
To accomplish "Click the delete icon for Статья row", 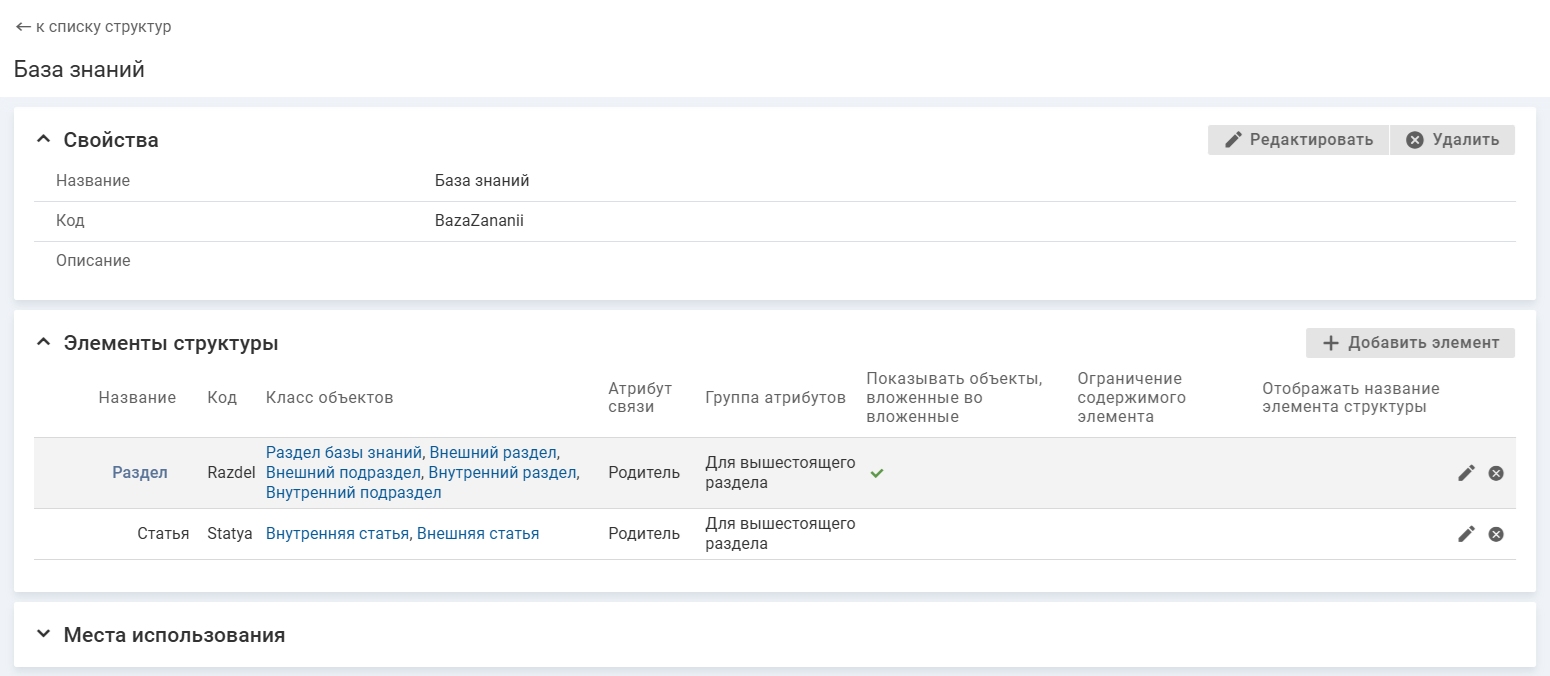I will (x=1496, y=534).
